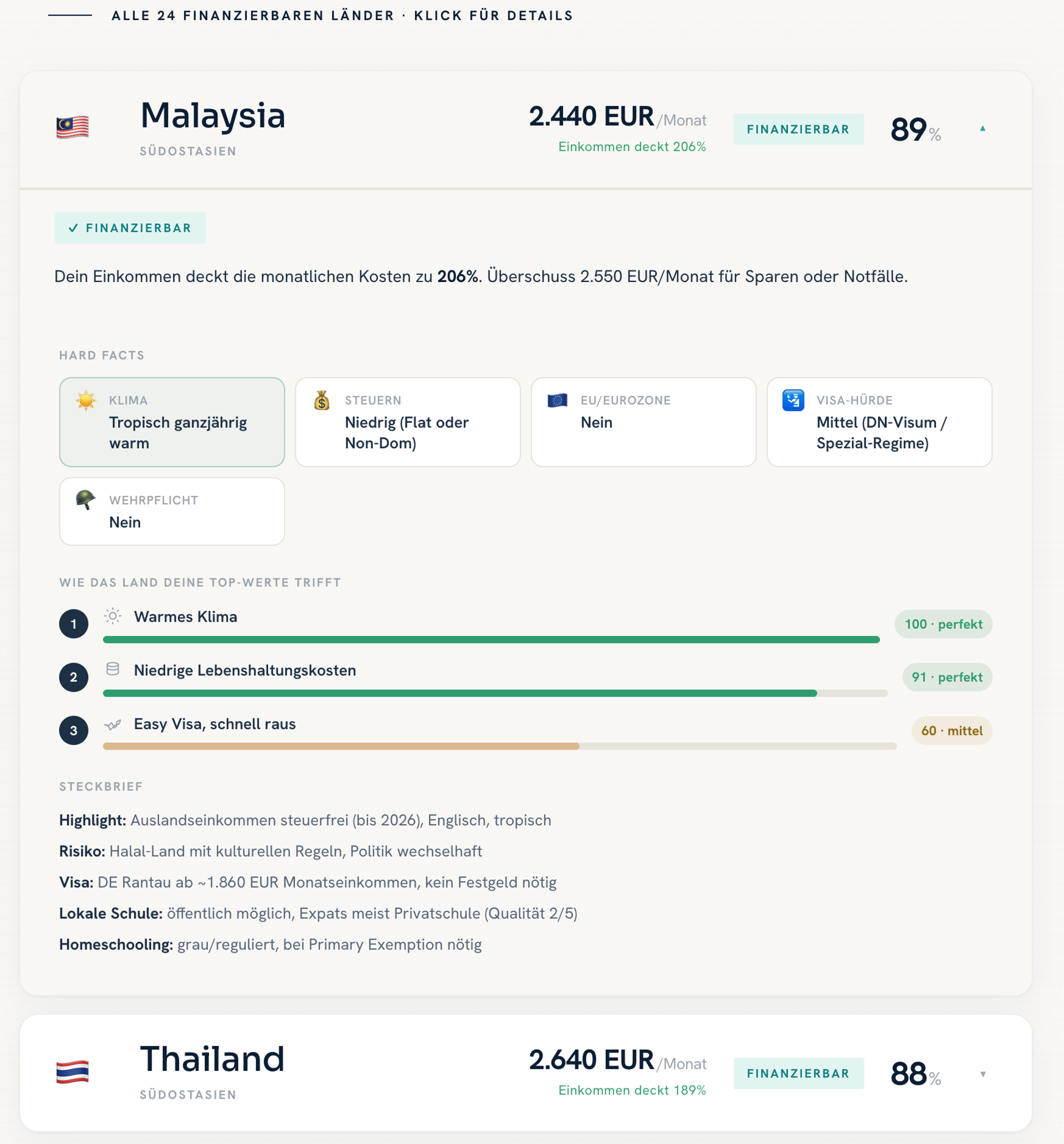1064x1144 pixels.
Task: Click the Highlight line in Steckbrief
Action: tap(305, 820)
